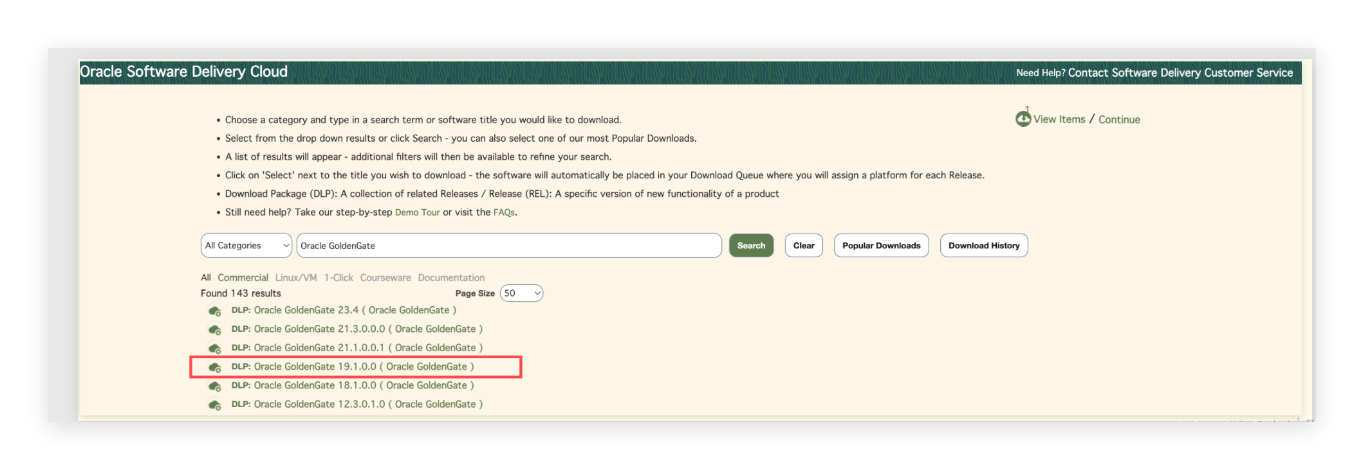Screen dimensions: 1364x470
Task: Click the Clear button
Action: pos(804,245)
